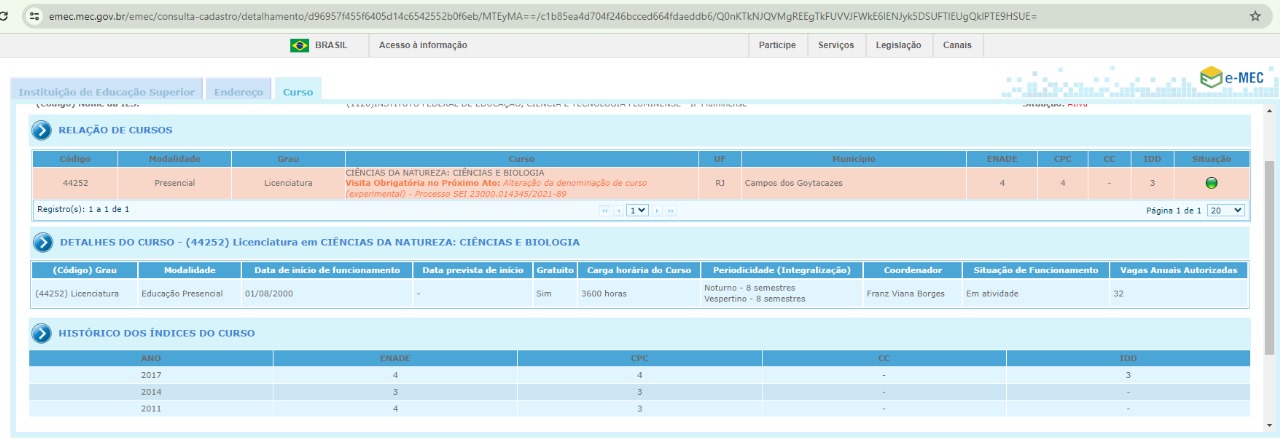Select the Curso tab

(298, 92)
